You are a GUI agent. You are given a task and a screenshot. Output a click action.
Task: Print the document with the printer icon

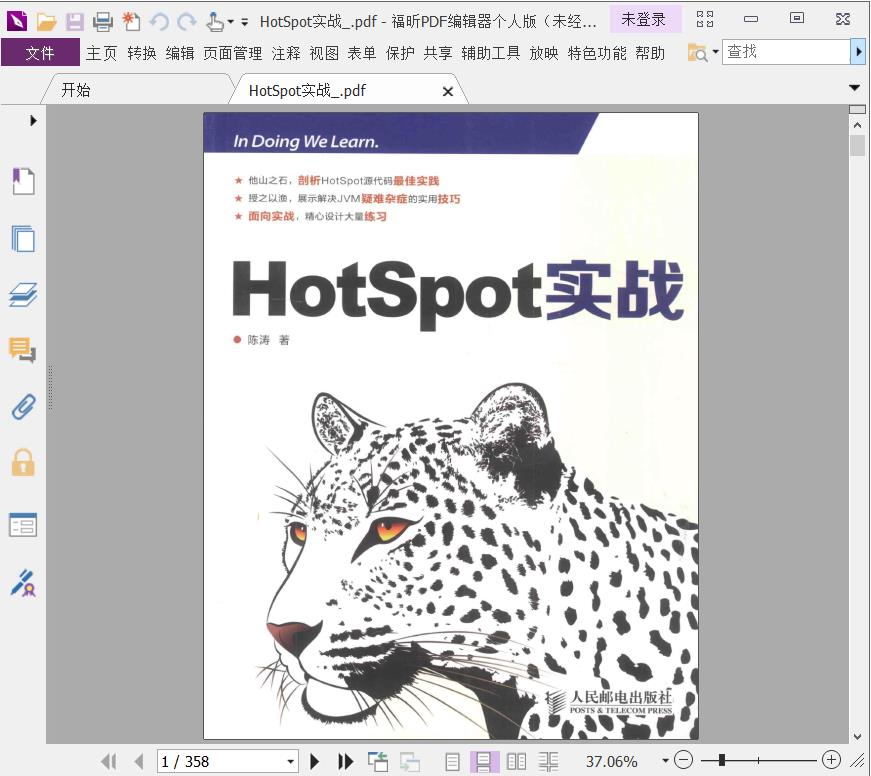(103, 22)
